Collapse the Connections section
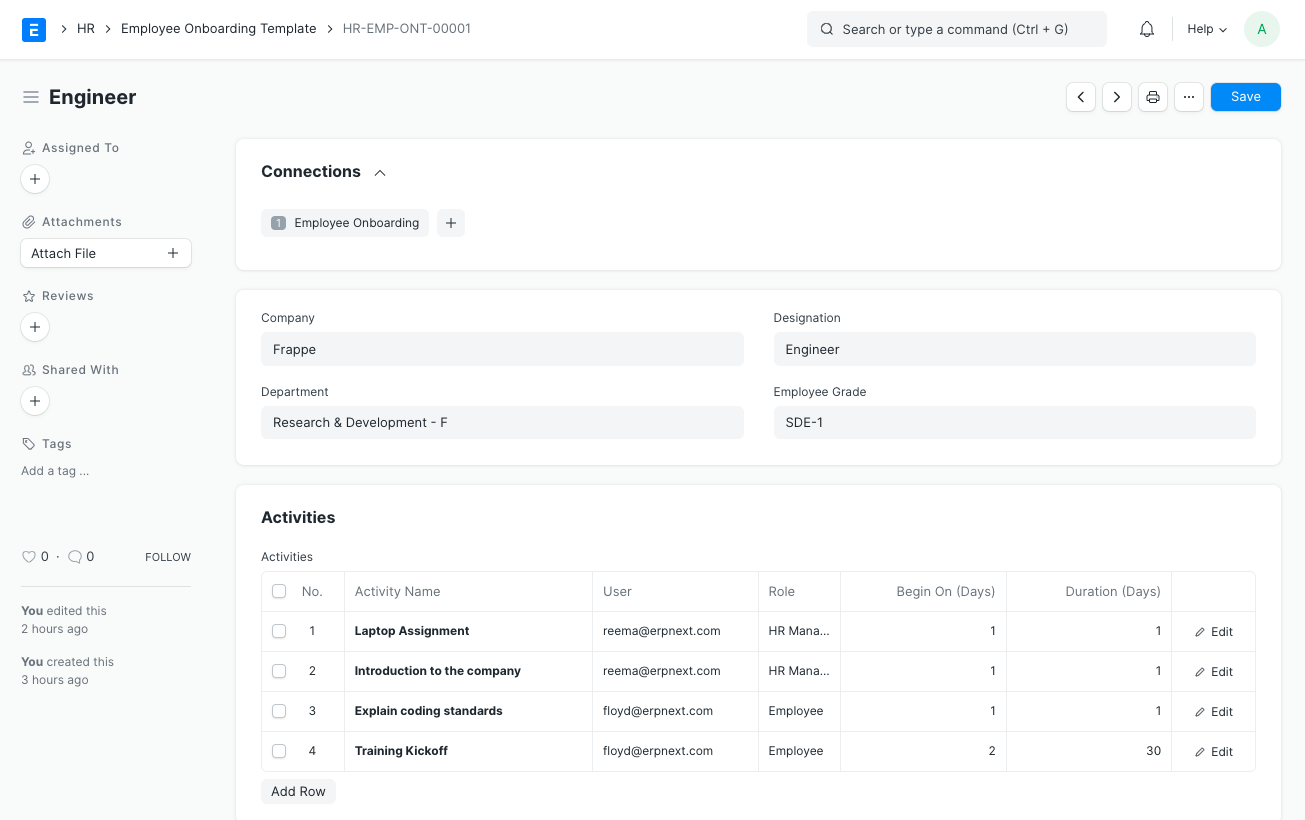Image resolution: width=1305 pixels, height=820 pixels. [379, 172]
